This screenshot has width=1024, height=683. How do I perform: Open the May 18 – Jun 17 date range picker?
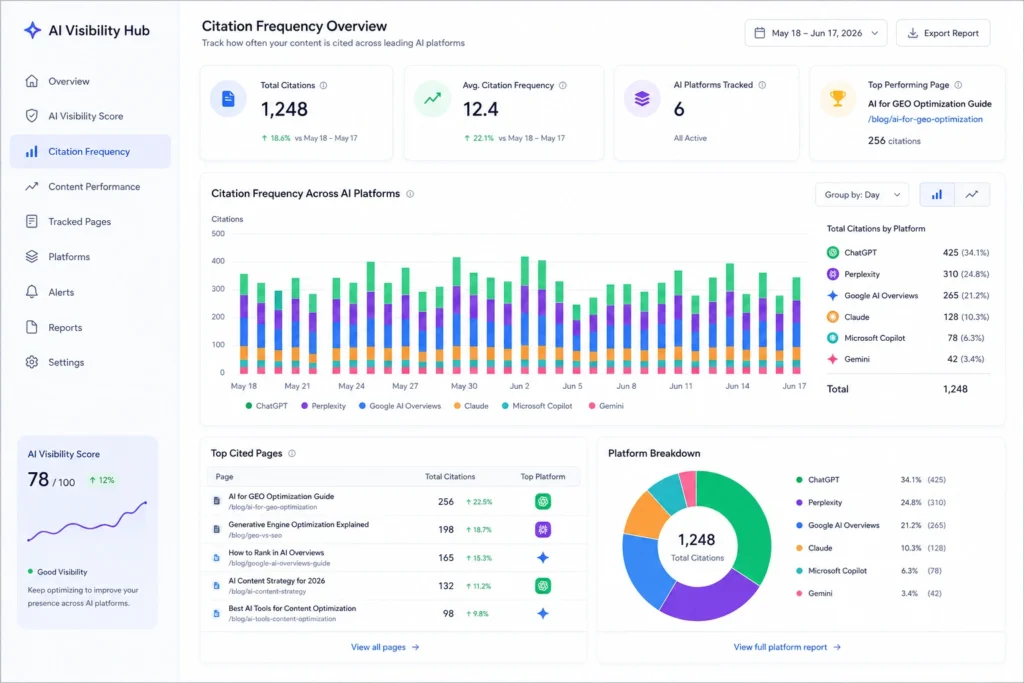coord(816,33)
